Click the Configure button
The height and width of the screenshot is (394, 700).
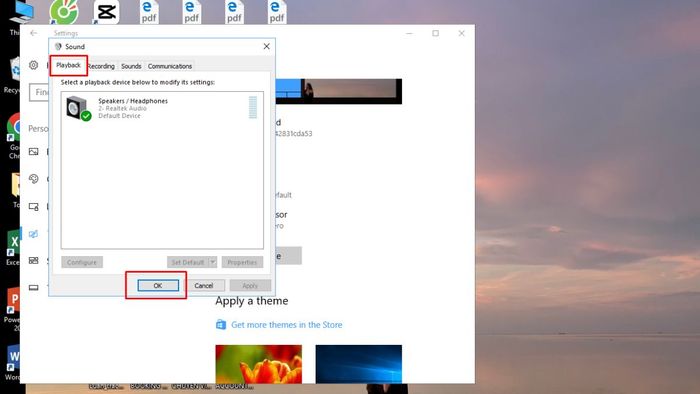82,262
